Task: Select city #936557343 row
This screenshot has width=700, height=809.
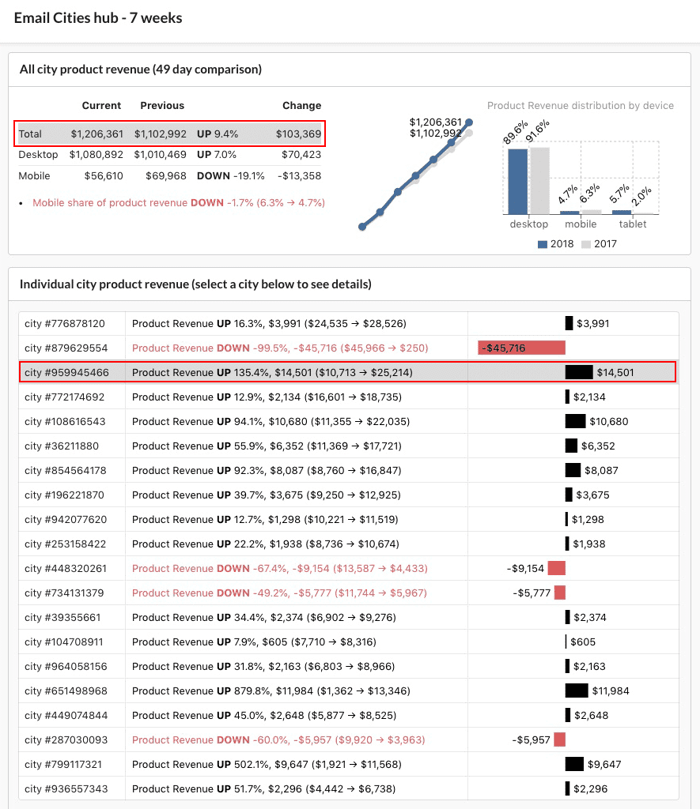Action: 349,789
